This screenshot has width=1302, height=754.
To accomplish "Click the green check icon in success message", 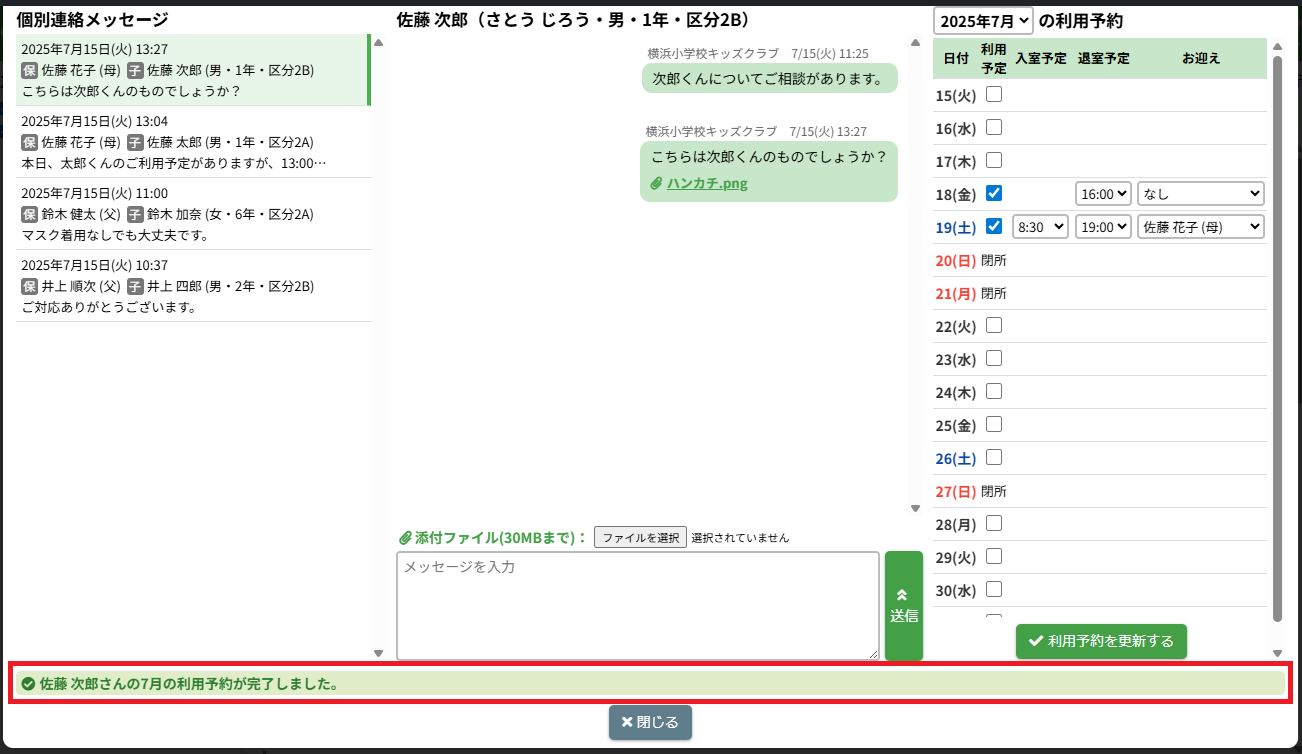I will 28,684.
